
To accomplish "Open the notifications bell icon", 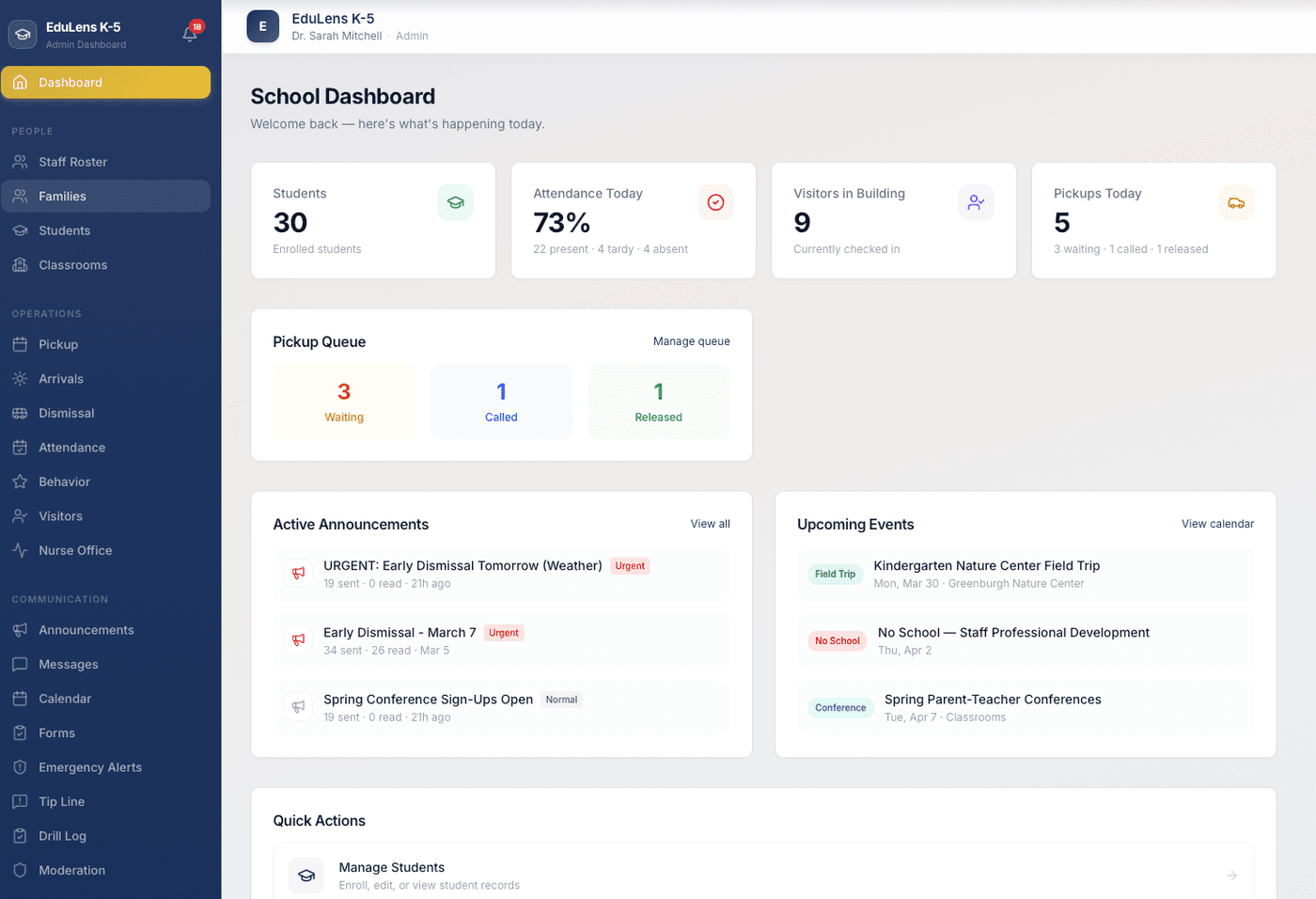I will (190, 31).
